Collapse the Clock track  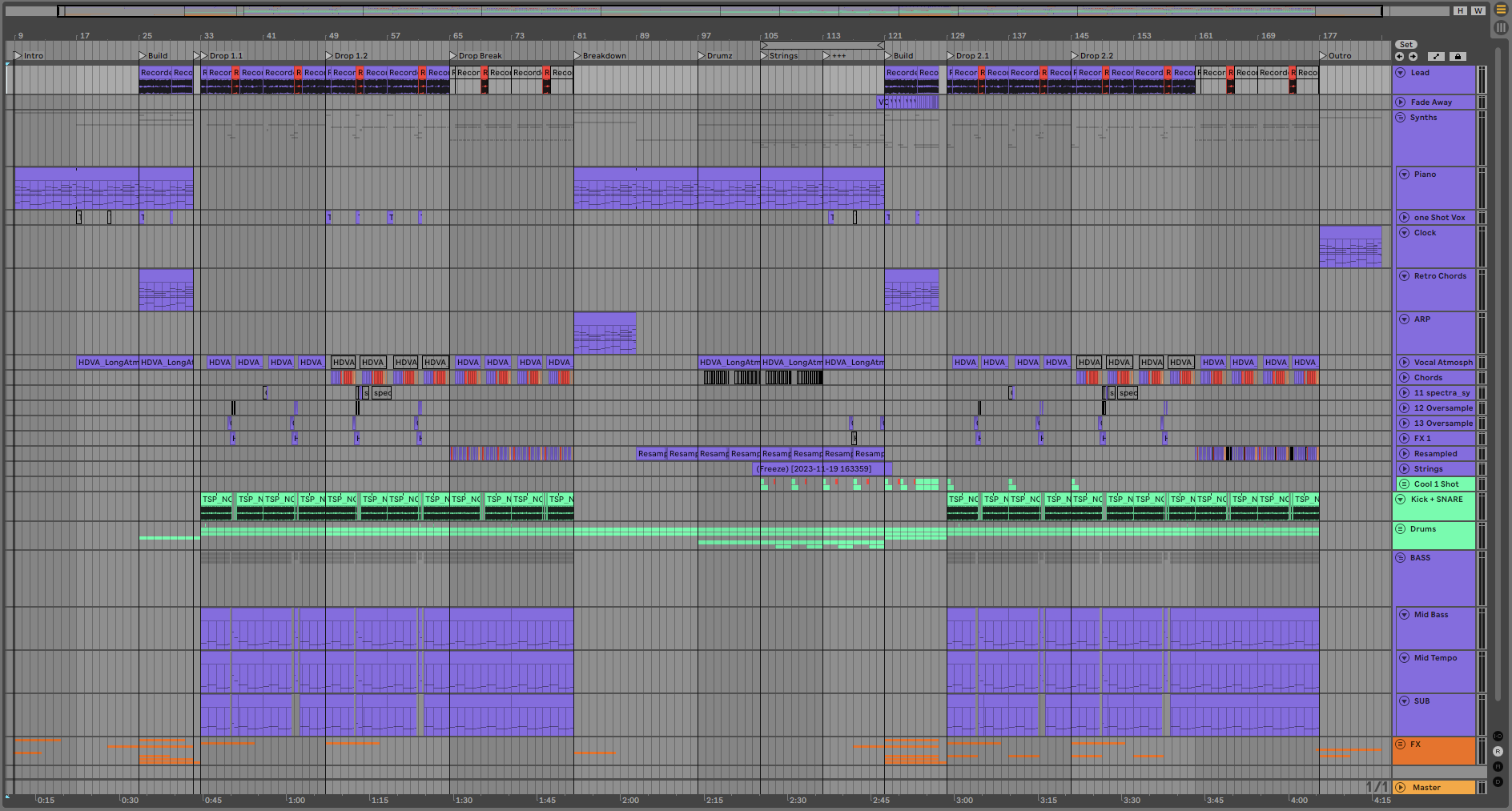(x=1404, y=233)
